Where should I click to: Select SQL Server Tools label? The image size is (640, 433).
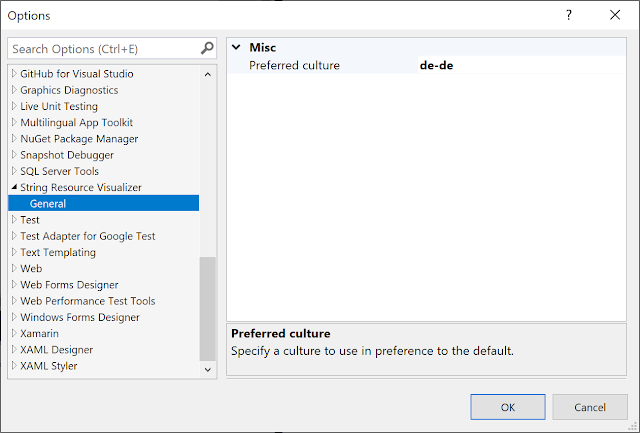[x=60, y=171]
